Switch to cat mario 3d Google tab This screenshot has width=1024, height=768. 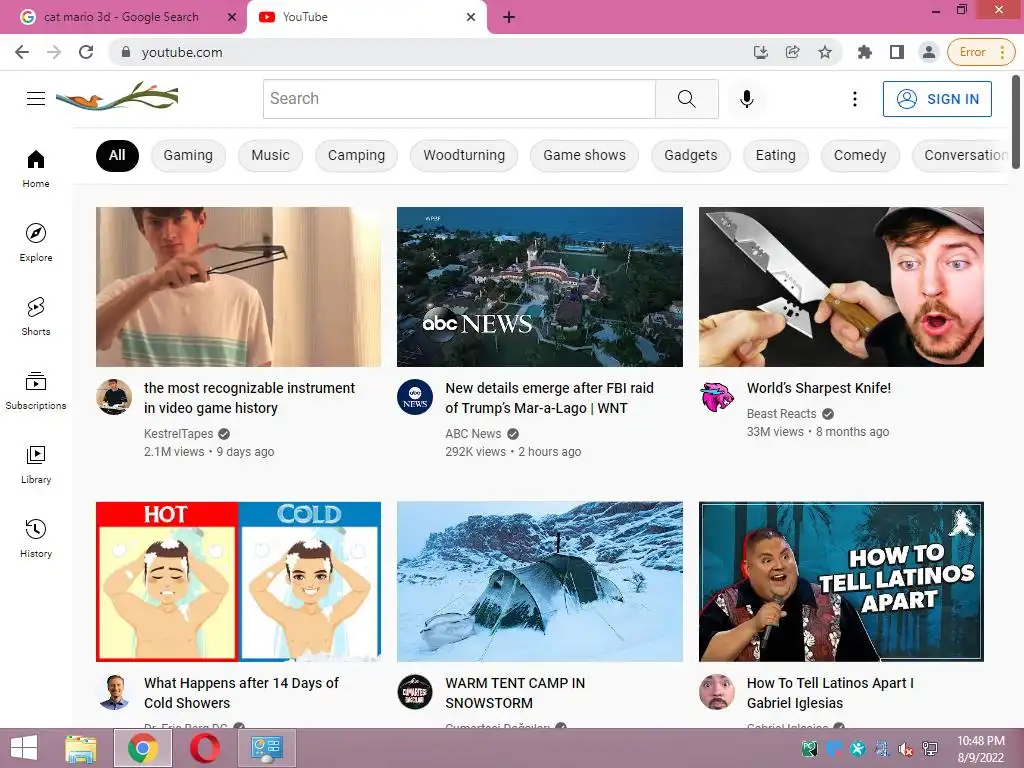tap(121, 18)
